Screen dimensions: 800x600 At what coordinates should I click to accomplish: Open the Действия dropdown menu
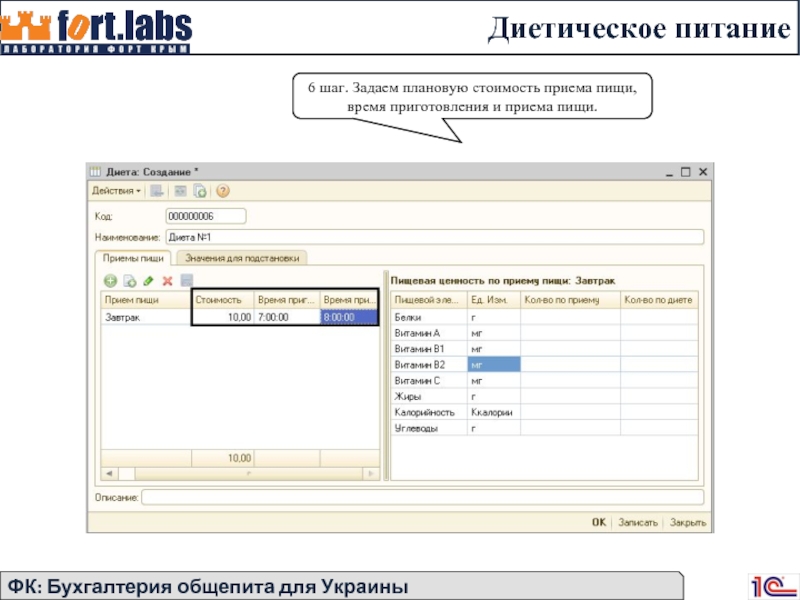coord(116,191)
